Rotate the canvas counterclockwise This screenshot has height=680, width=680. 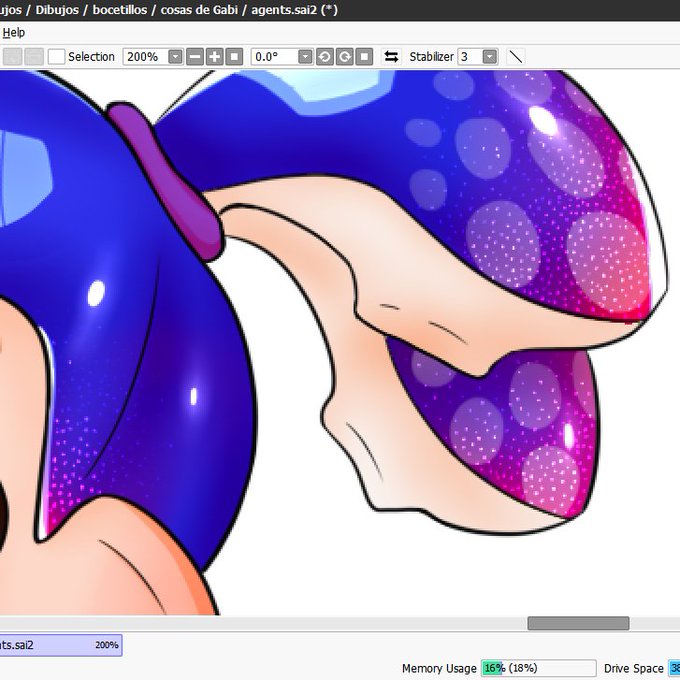click(325, 57)
